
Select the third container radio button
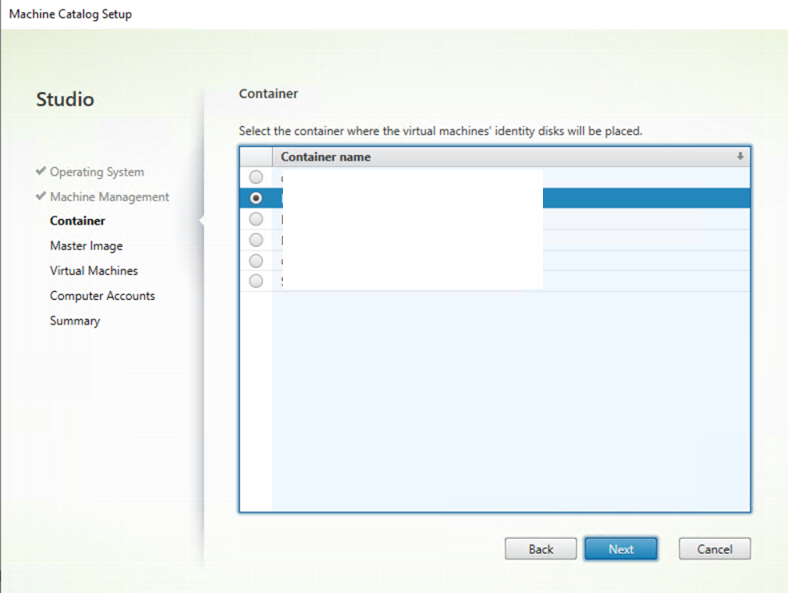(256, 219)
